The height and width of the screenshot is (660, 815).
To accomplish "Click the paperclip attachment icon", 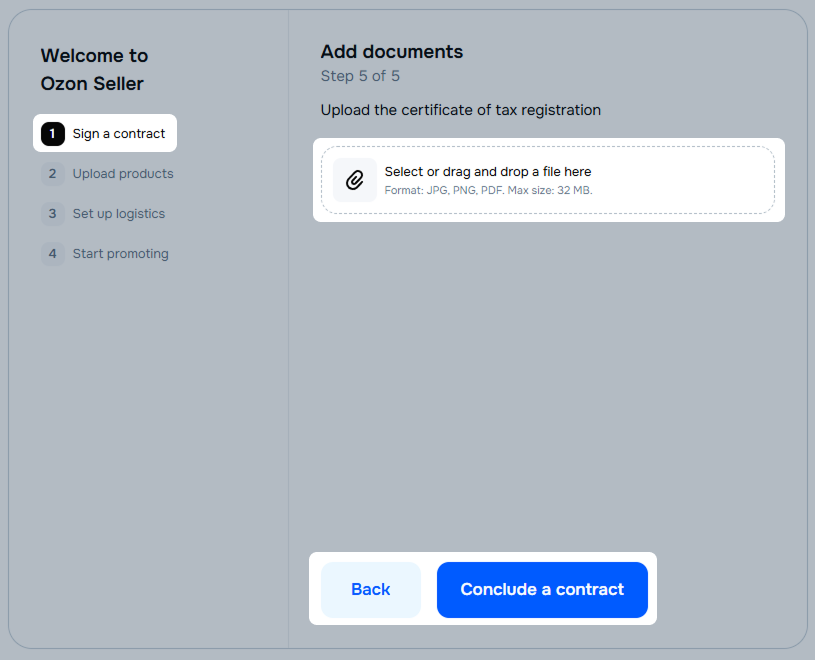I will (x=354, y=180).
